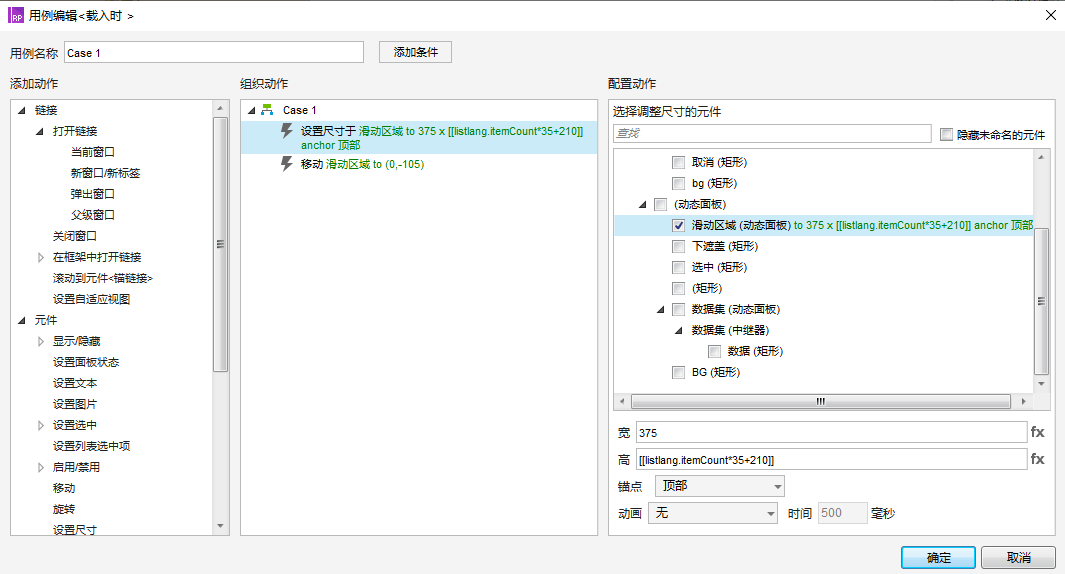This screenshot has height=574, width=1065.
Task: Click the 查找 search field
Action: (x=772, y=133)
